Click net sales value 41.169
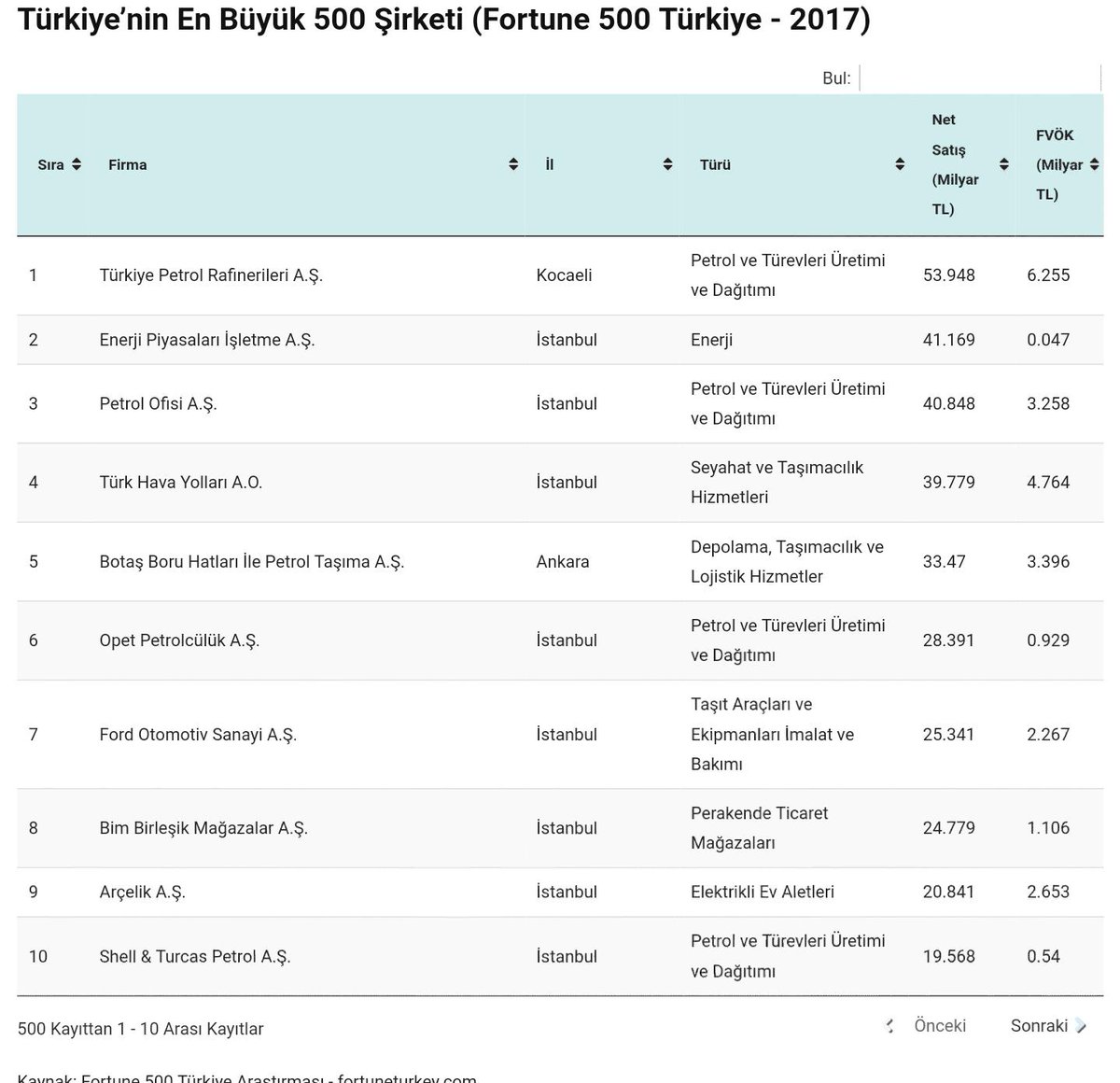 pyautogui.click(x=949, y=340)
